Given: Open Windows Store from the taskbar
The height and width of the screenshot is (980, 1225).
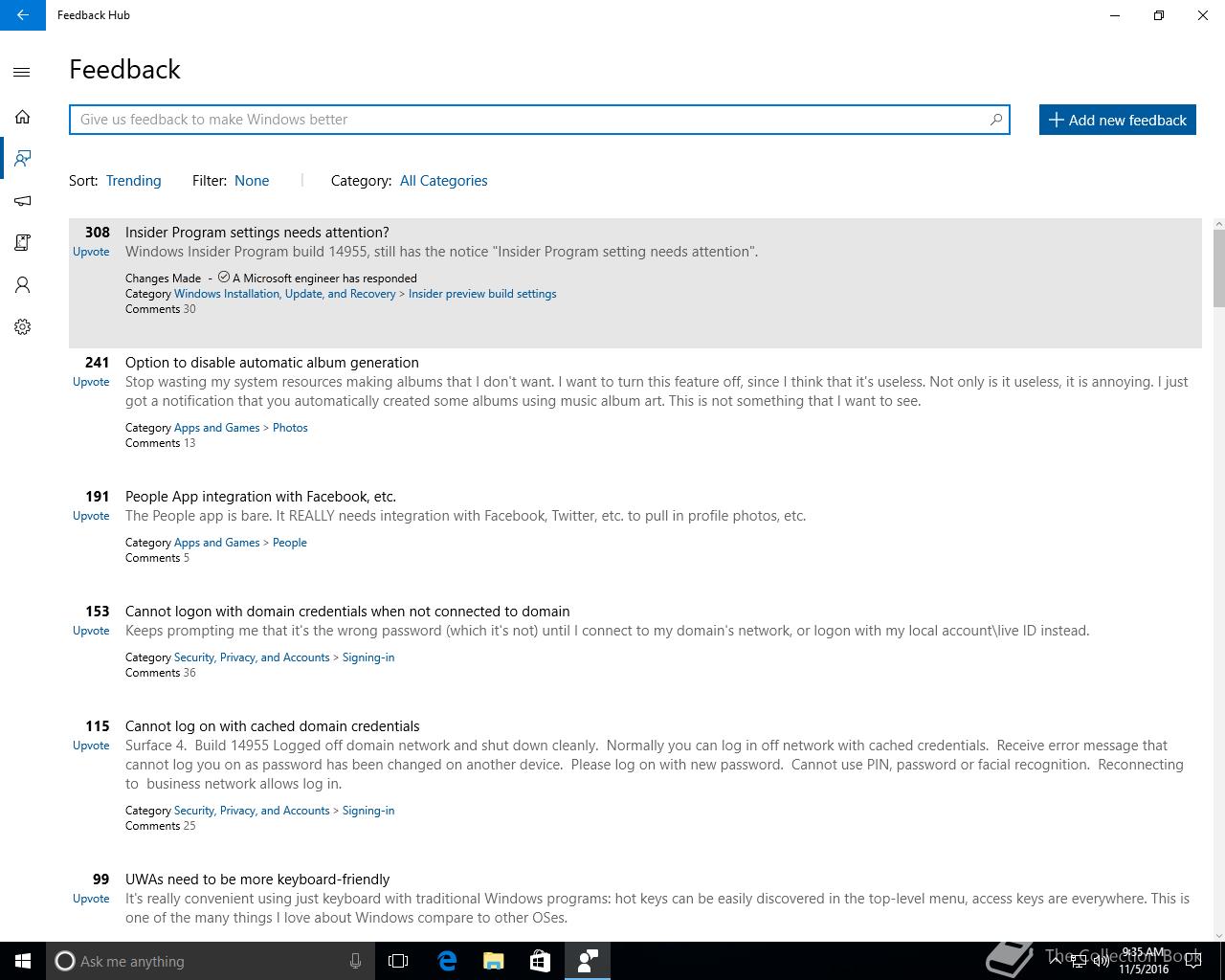Looking at the screenshot, I should tap(540, 961).
